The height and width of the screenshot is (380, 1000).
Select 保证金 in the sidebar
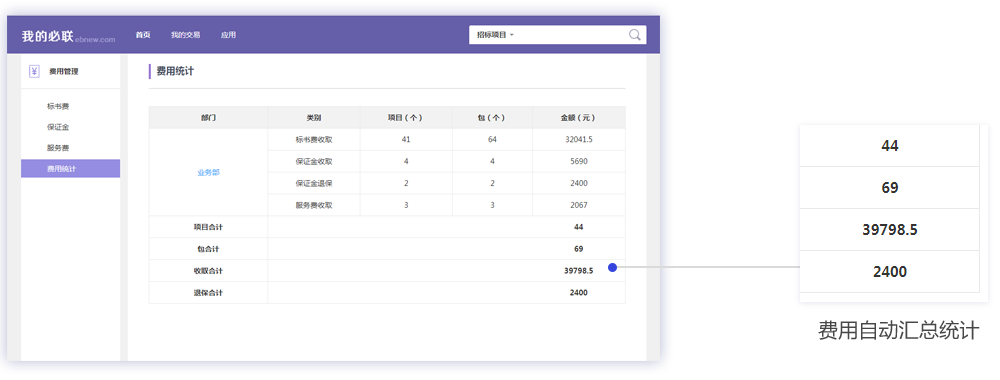point(58,127)
